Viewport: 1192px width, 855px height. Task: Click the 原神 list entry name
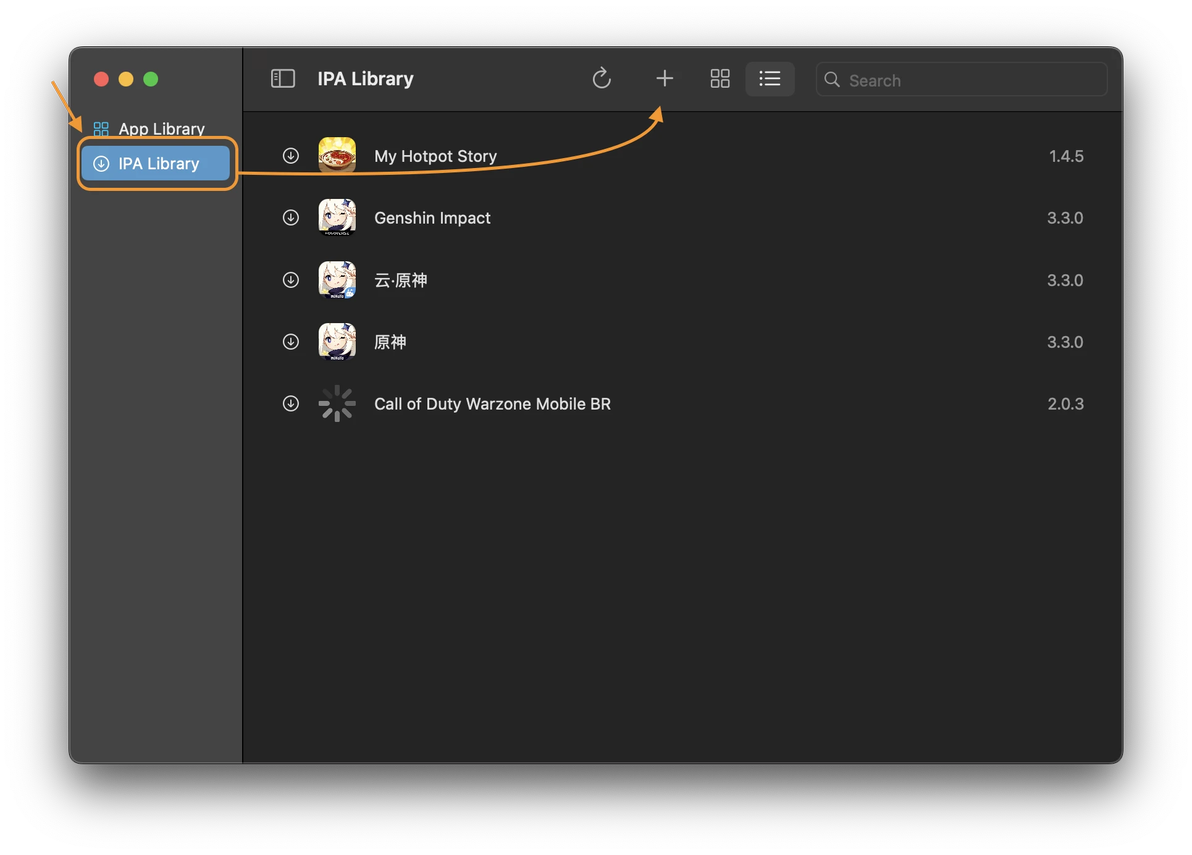click(390, 342)
